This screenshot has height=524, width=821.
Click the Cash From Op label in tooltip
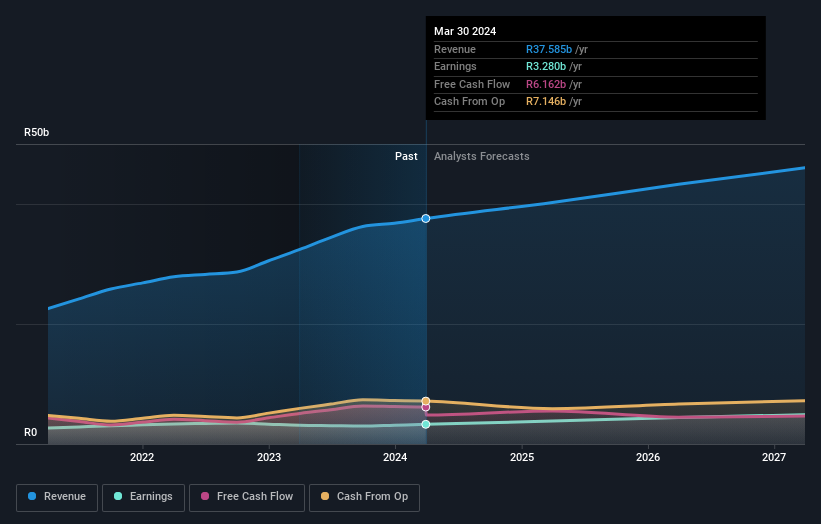point(470,102)
